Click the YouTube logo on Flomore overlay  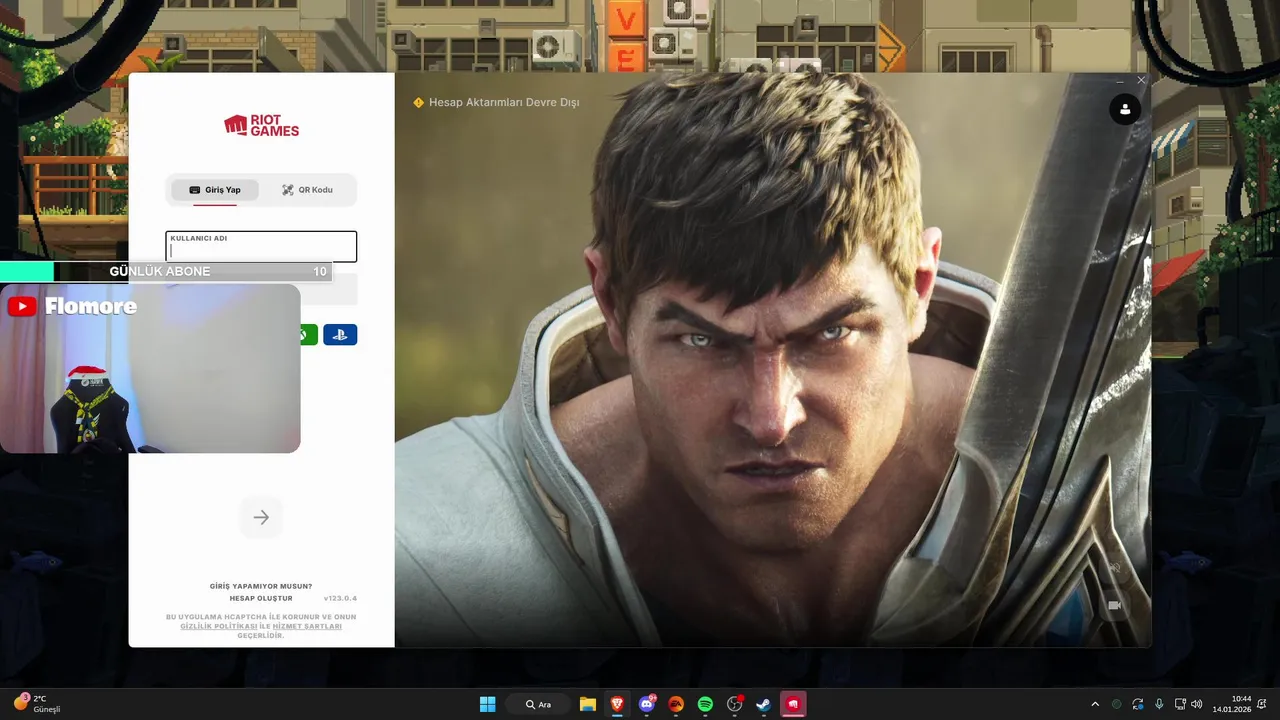pyautogui.click(x=22, y=306)
